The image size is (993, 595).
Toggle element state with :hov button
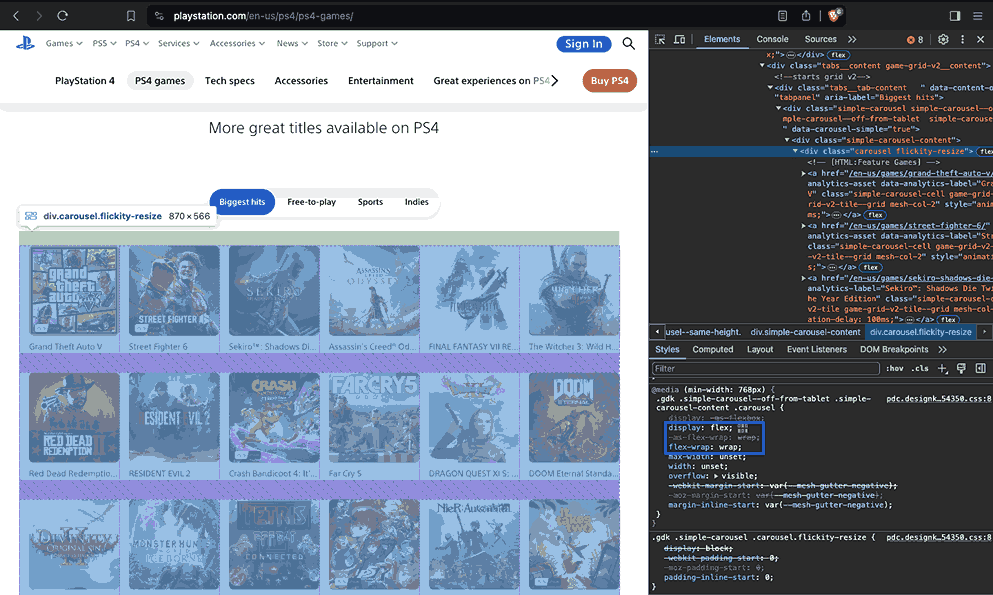coord(895,369)
